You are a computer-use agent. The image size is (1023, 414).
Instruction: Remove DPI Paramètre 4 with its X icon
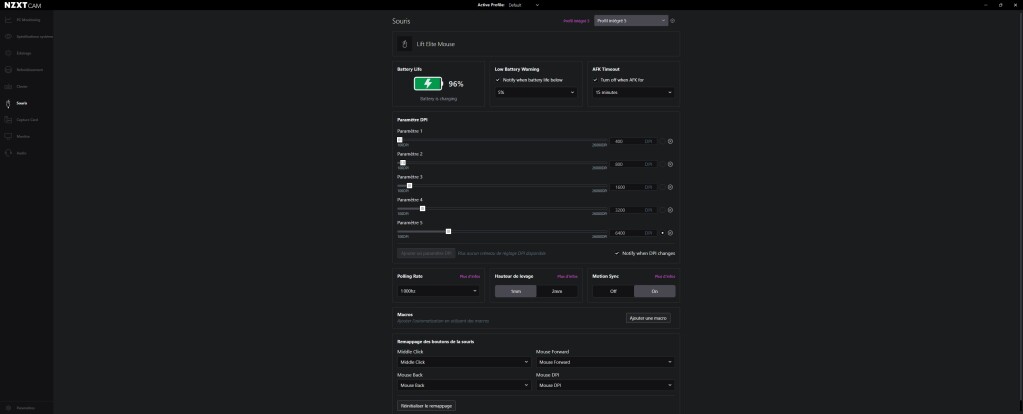click(670, 210)
